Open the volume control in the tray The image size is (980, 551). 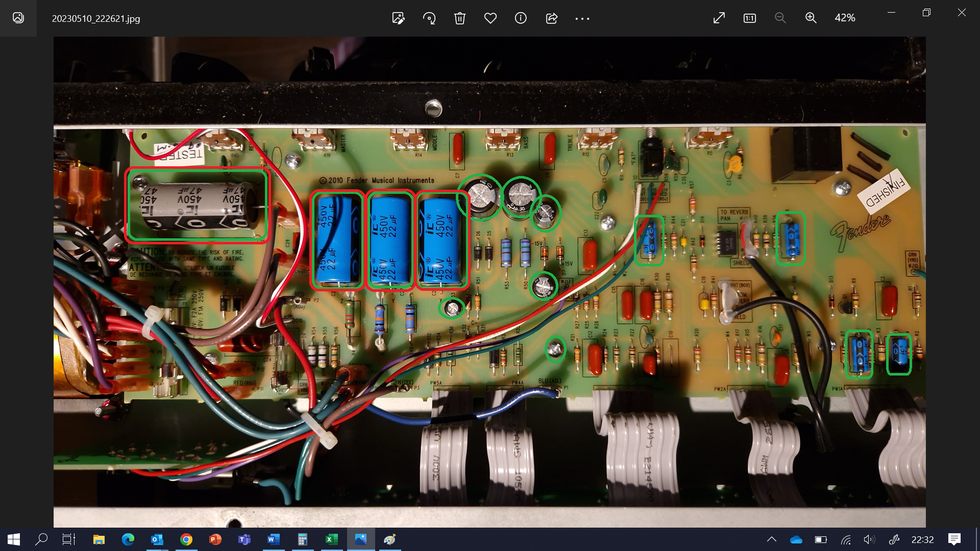click(869, 539)
